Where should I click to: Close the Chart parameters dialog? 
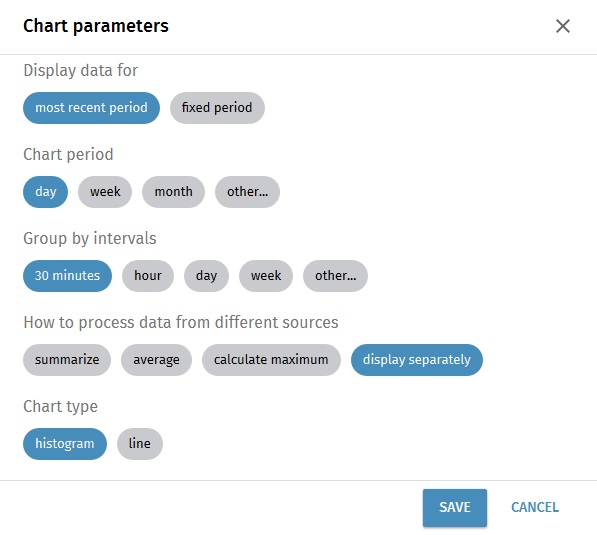562,26
